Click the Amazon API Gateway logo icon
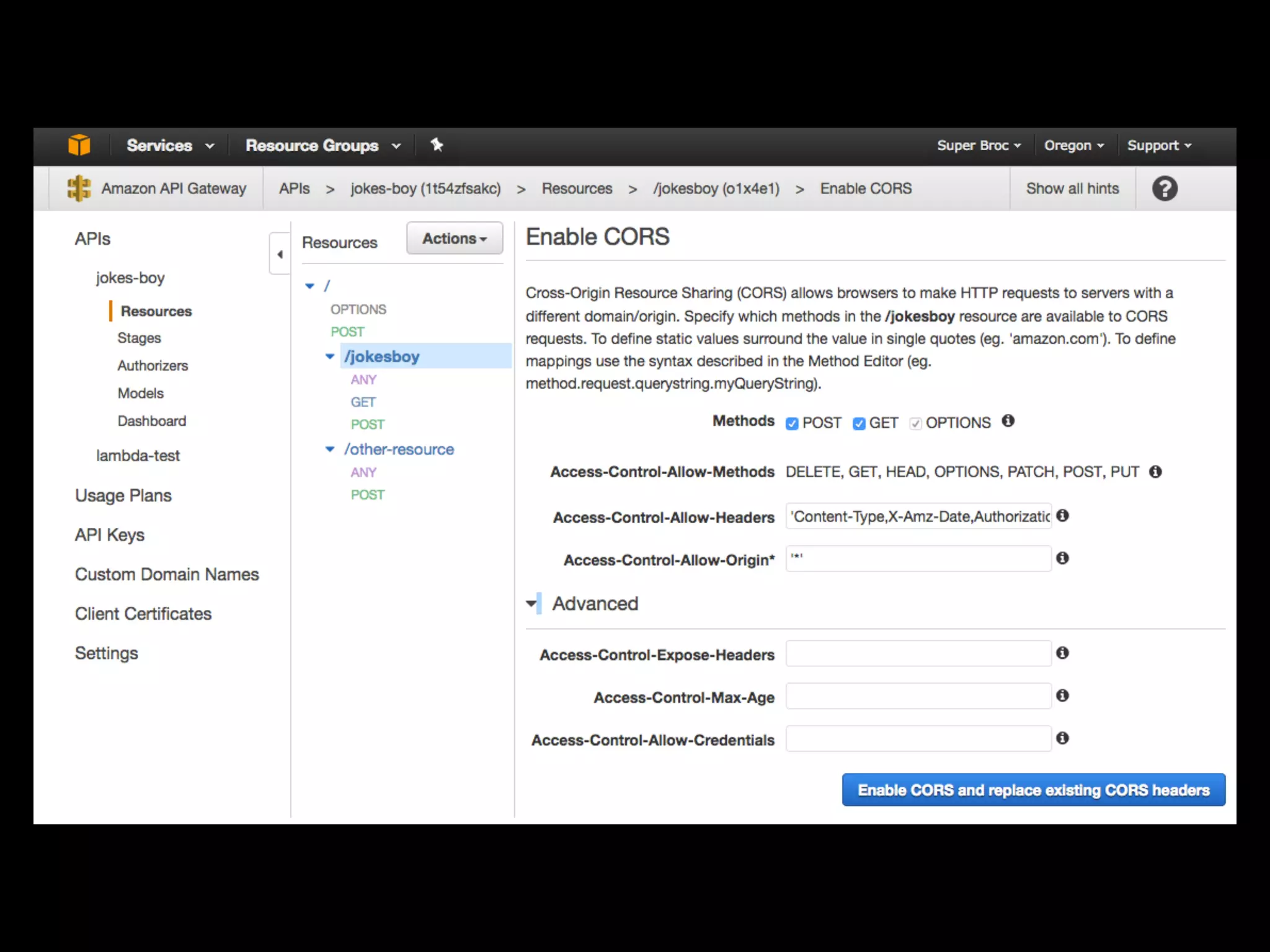Screen dimensions: 1270x952 pos(79,188)
